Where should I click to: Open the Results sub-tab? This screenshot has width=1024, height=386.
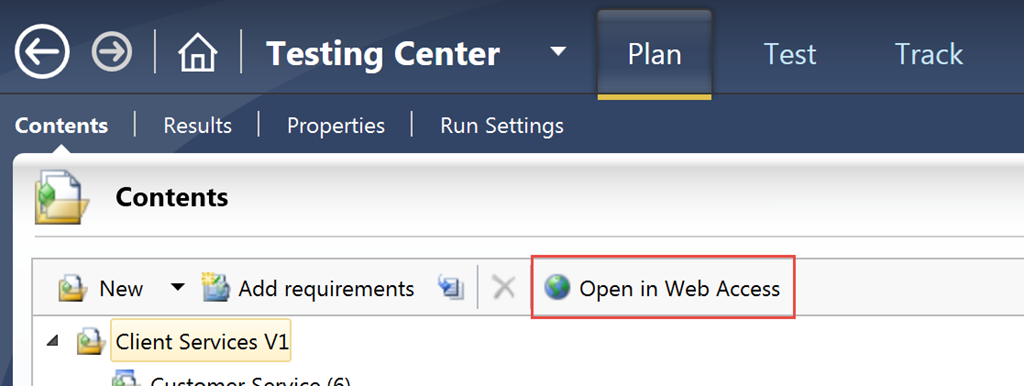(x=197, y=125)
